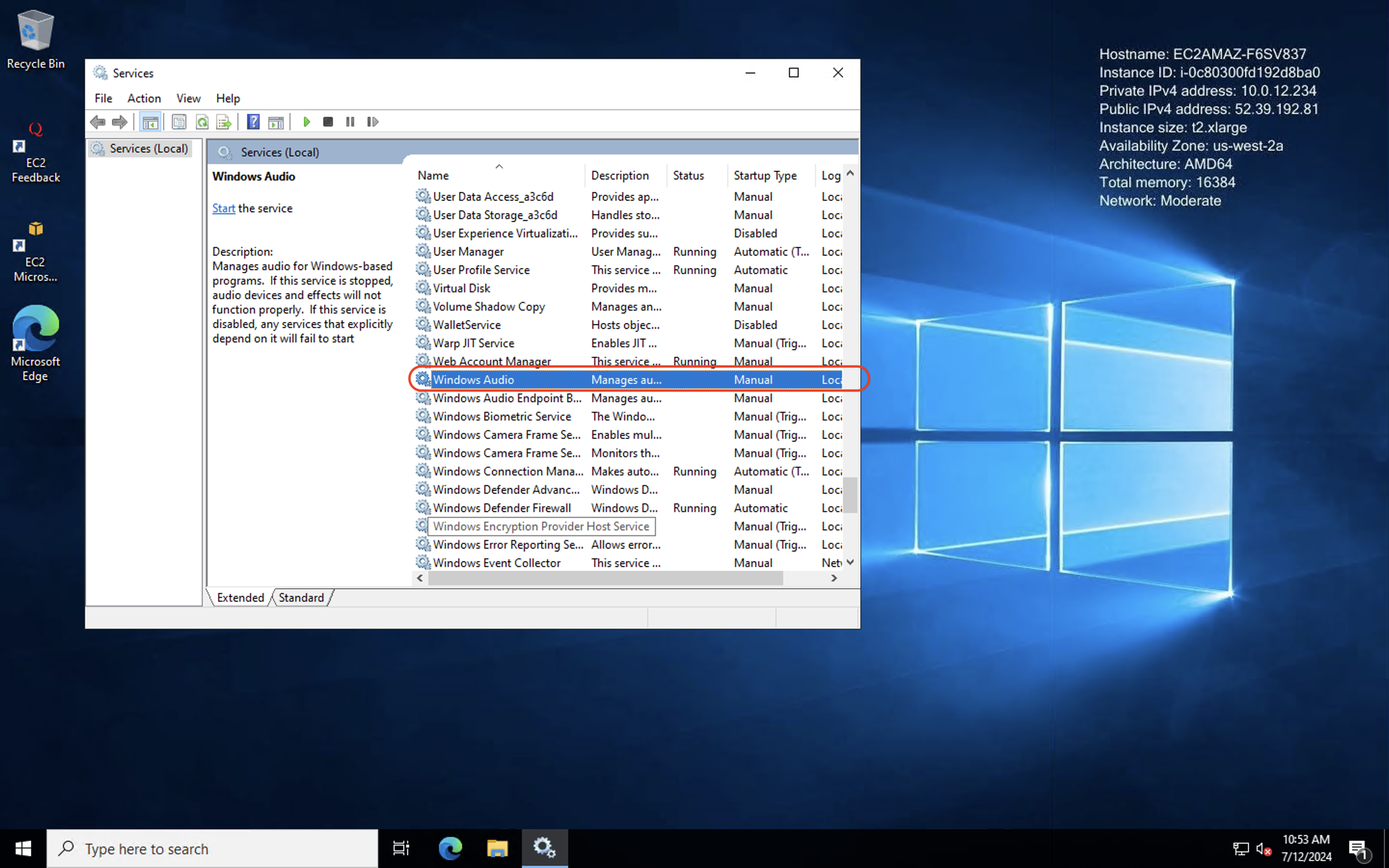Switch to the Standard tab
This screenshot has width=1389, height=868.
(x=301, y=597)
